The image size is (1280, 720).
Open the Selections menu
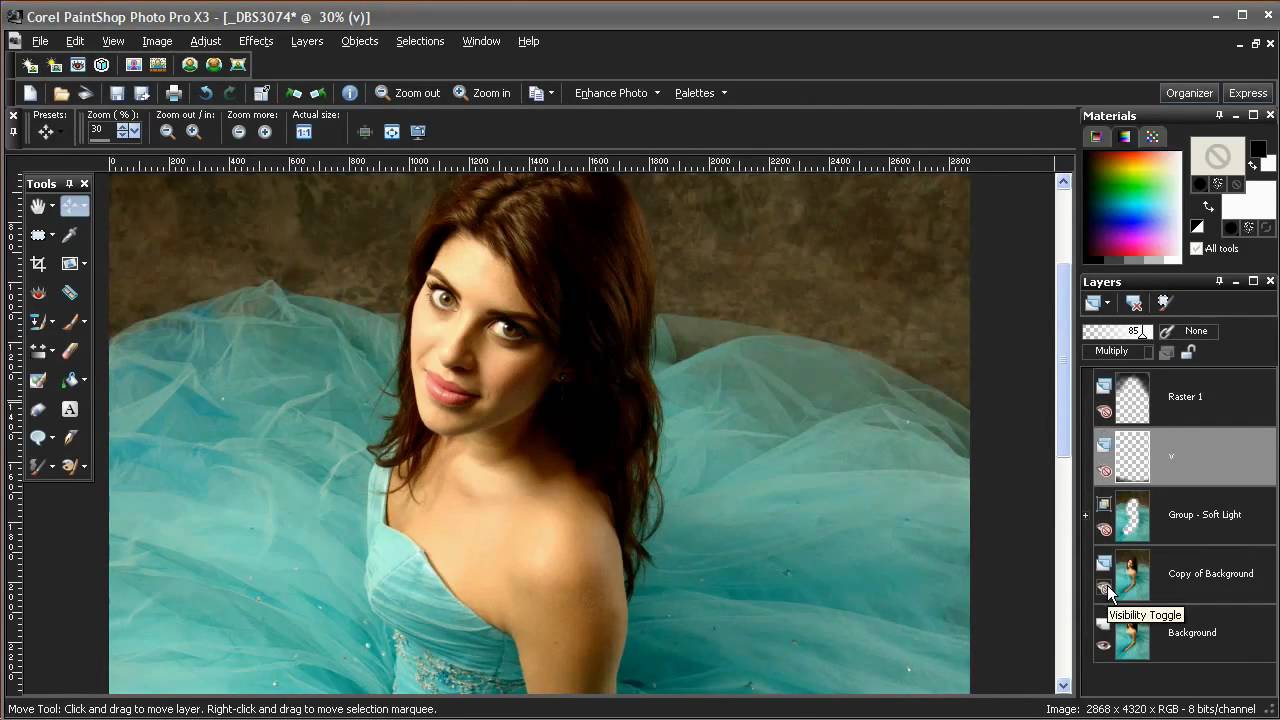pos(420,41)
